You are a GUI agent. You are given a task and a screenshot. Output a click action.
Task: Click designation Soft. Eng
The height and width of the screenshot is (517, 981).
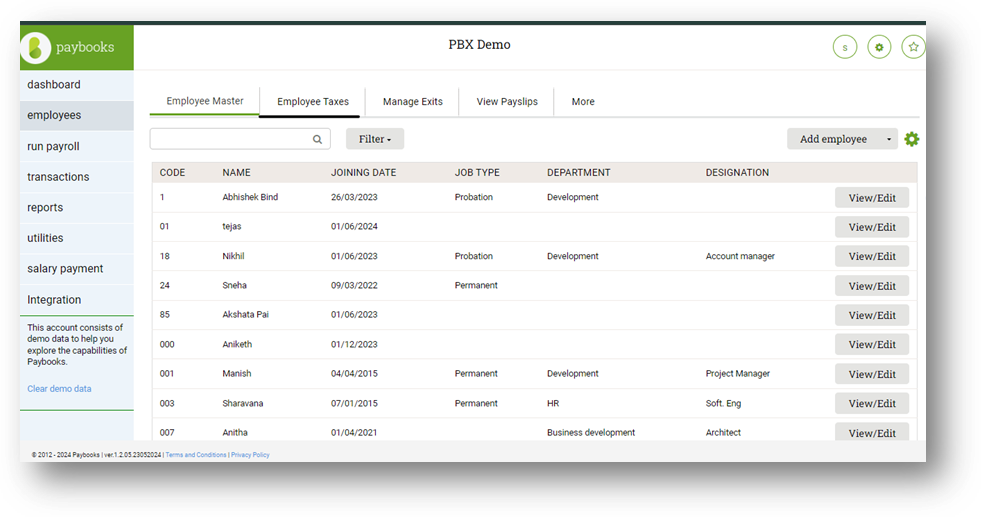[723, 404]
